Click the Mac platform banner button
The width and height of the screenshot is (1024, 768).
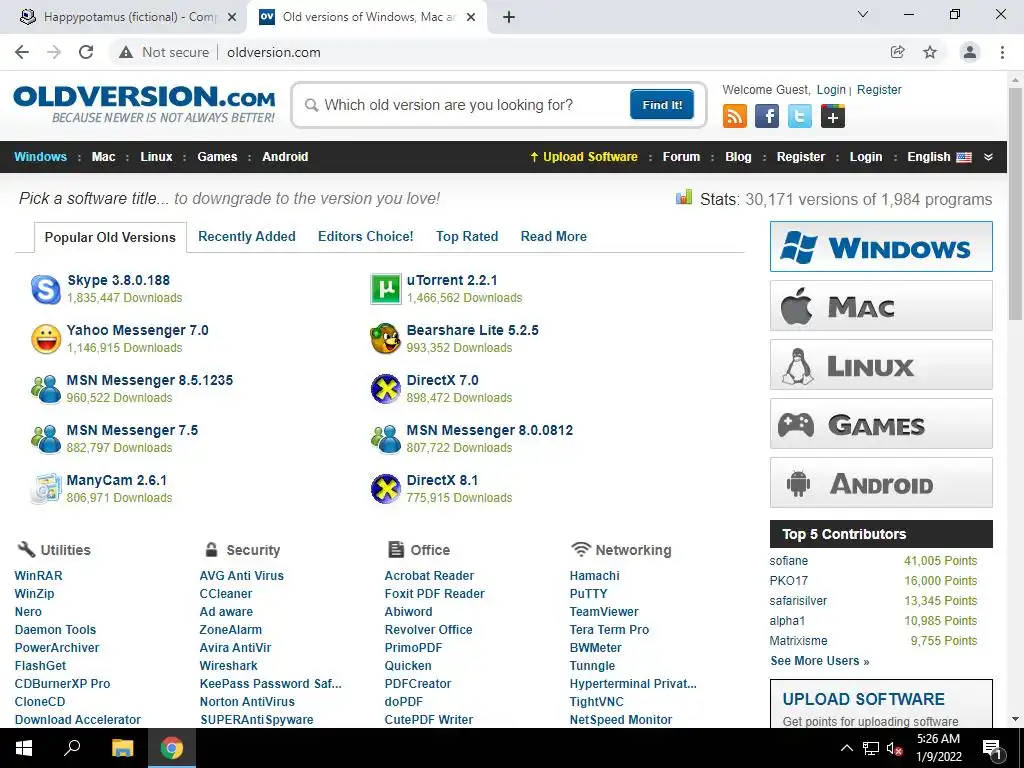click(x=881, y=306)
